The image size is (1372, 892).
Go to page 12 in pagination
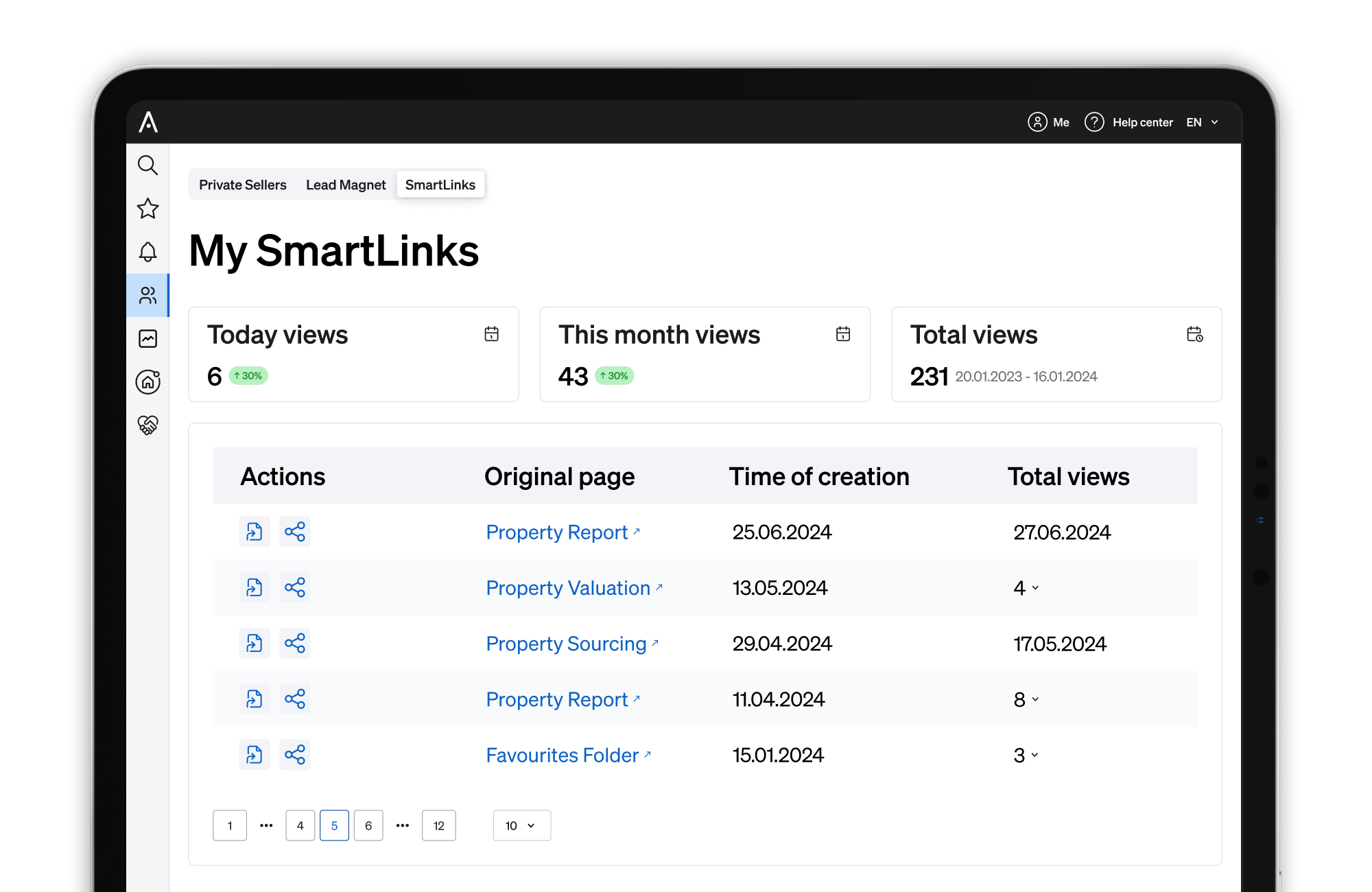point(438,825)
